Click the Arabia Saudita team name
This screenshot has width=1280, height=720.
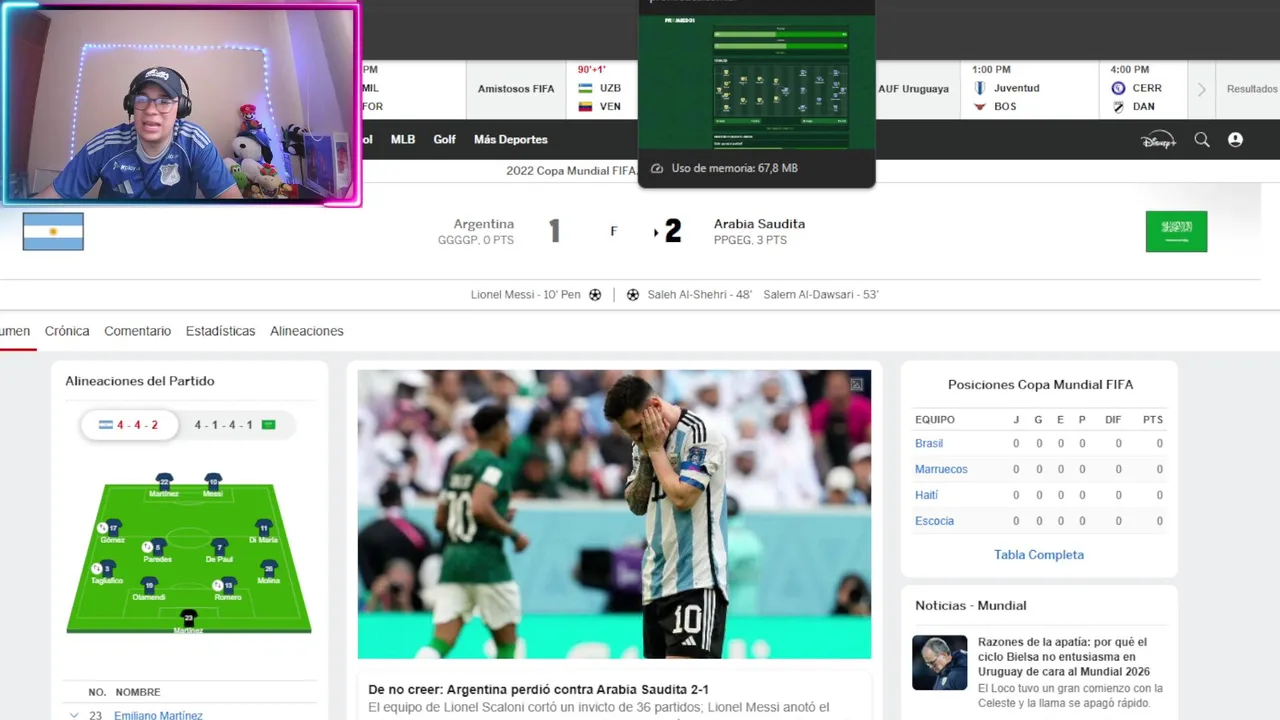[759, 224]
